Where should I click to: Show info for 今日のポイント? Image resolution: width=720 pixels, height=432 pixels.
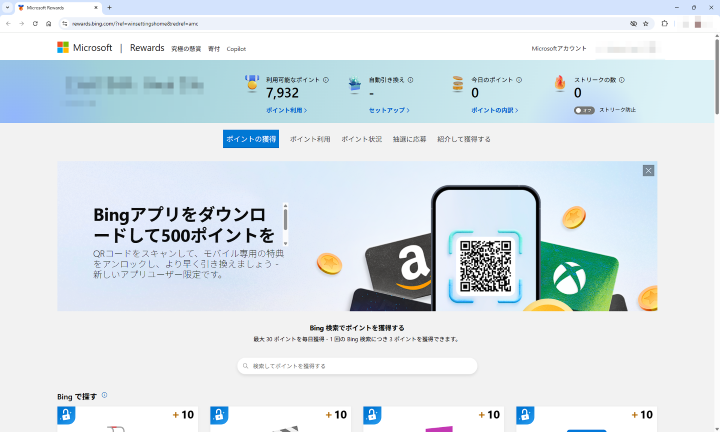pyautogui.click(x=519, y=80)
